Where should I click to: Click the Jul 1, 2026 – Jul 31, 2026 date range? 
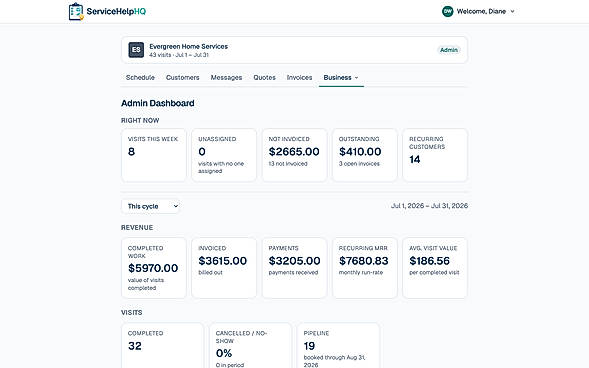point(429,206)
